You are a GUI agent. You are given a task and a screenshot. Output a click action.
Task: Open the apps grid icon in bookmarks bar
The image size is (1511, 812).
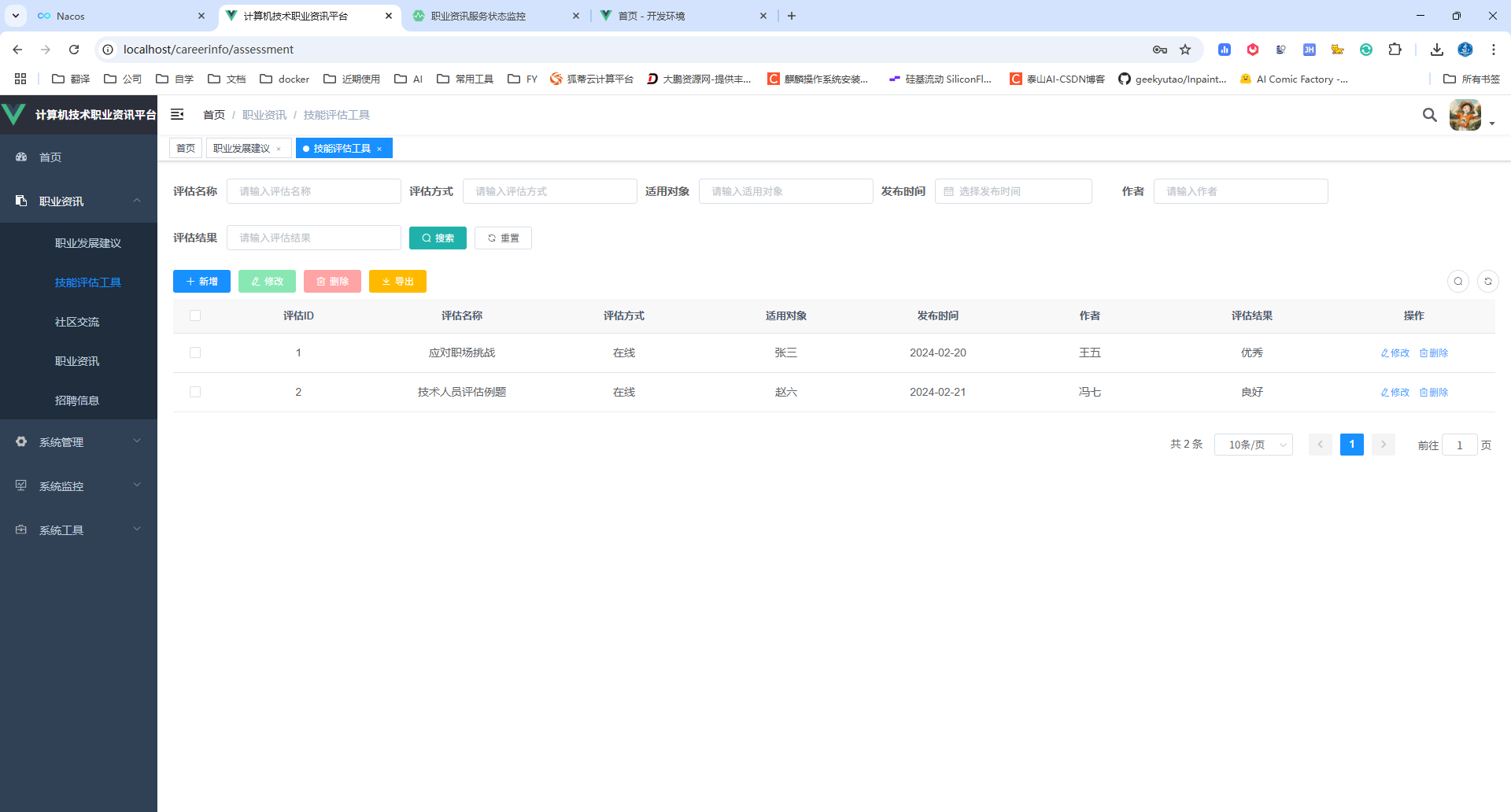(20, 79)
